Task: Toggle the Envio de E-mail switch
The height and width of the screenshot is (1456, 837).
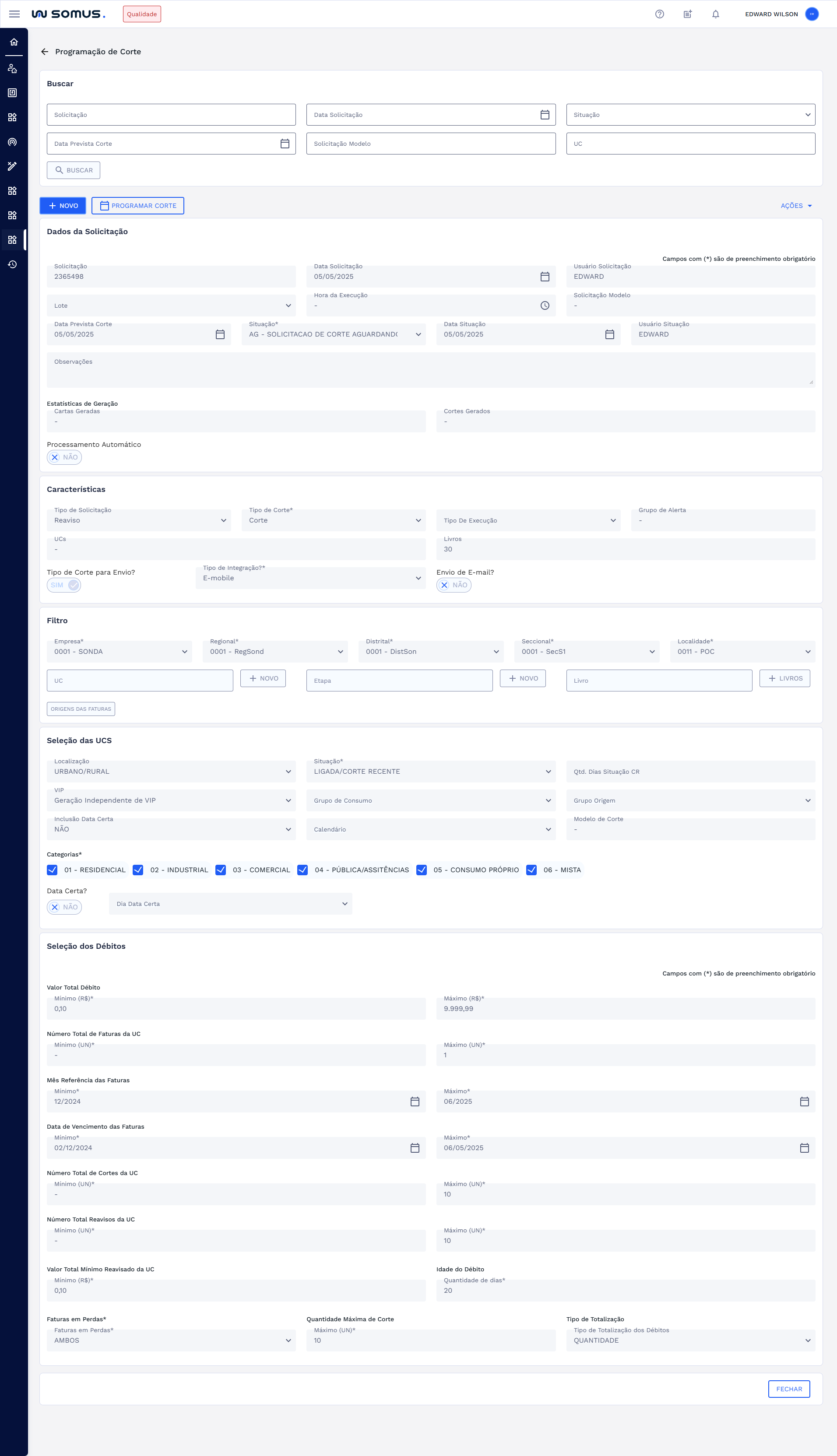Action: point(454,585)
